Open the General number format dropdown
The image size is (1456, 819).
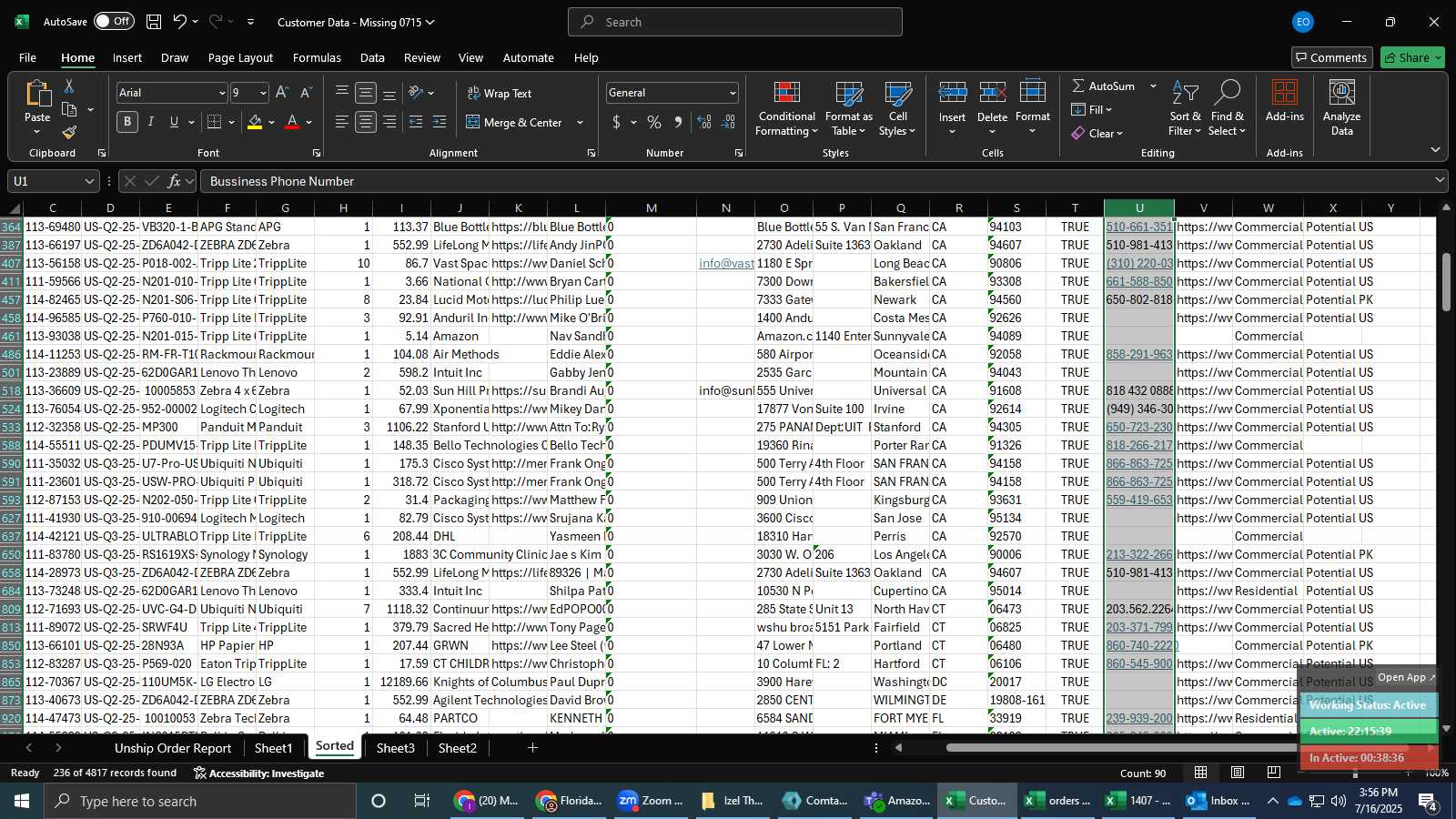click(733, 93)
